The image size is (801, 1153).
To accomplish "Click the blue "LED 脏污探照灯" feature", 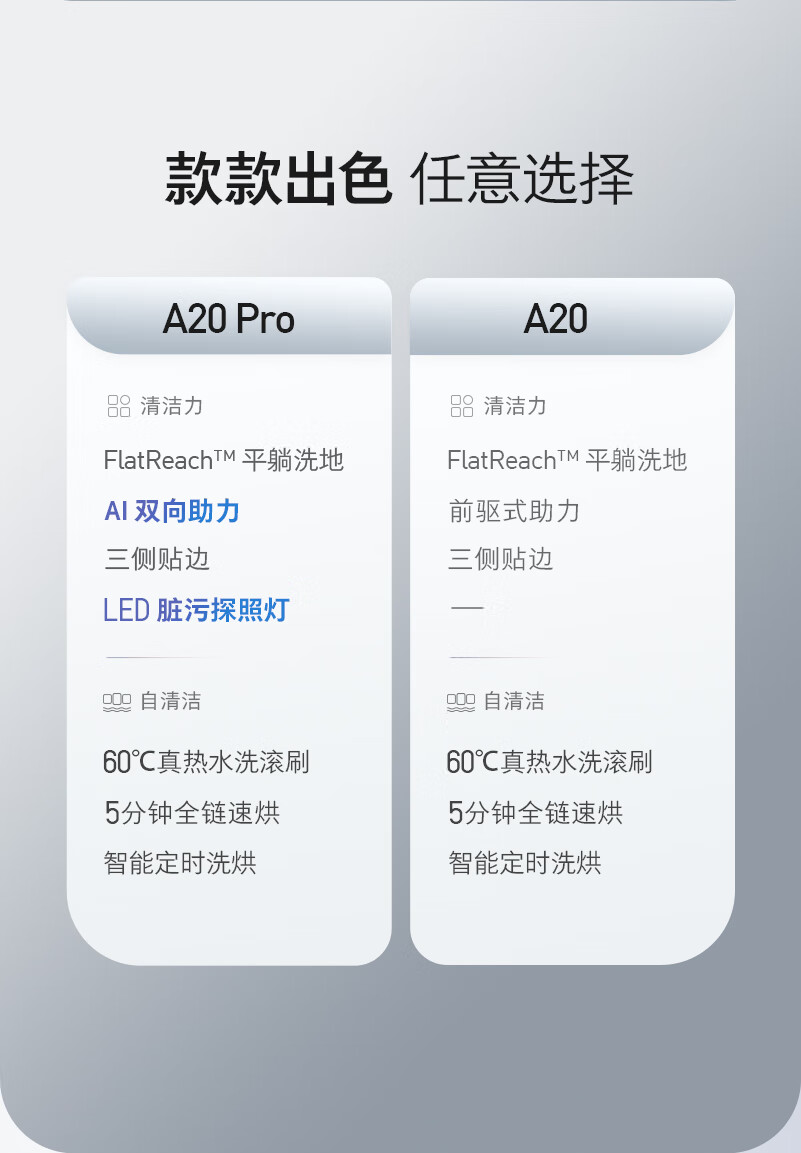I will pos(196,609).
